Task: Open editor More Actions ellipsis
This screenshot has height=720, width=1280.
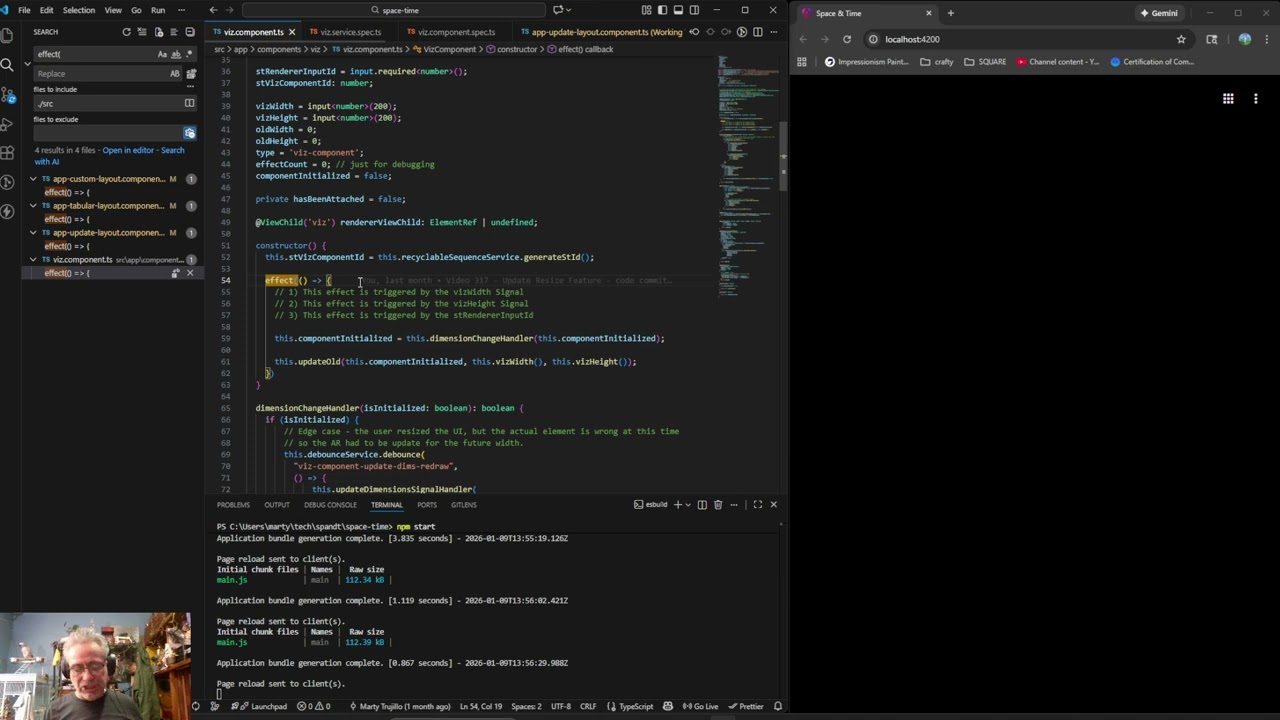Action: pyautogui.click(x=773, y=32)
